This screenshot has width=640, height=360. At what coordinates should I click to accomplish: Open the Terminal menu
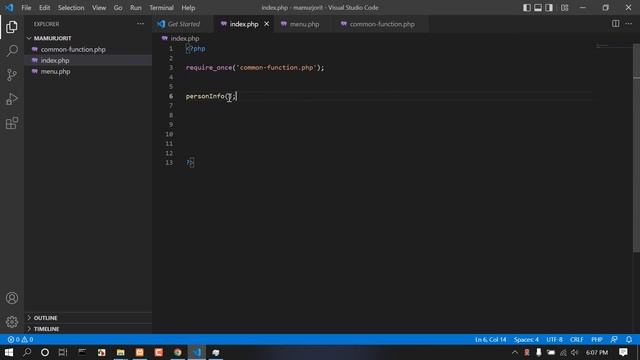tap(161, 7)
